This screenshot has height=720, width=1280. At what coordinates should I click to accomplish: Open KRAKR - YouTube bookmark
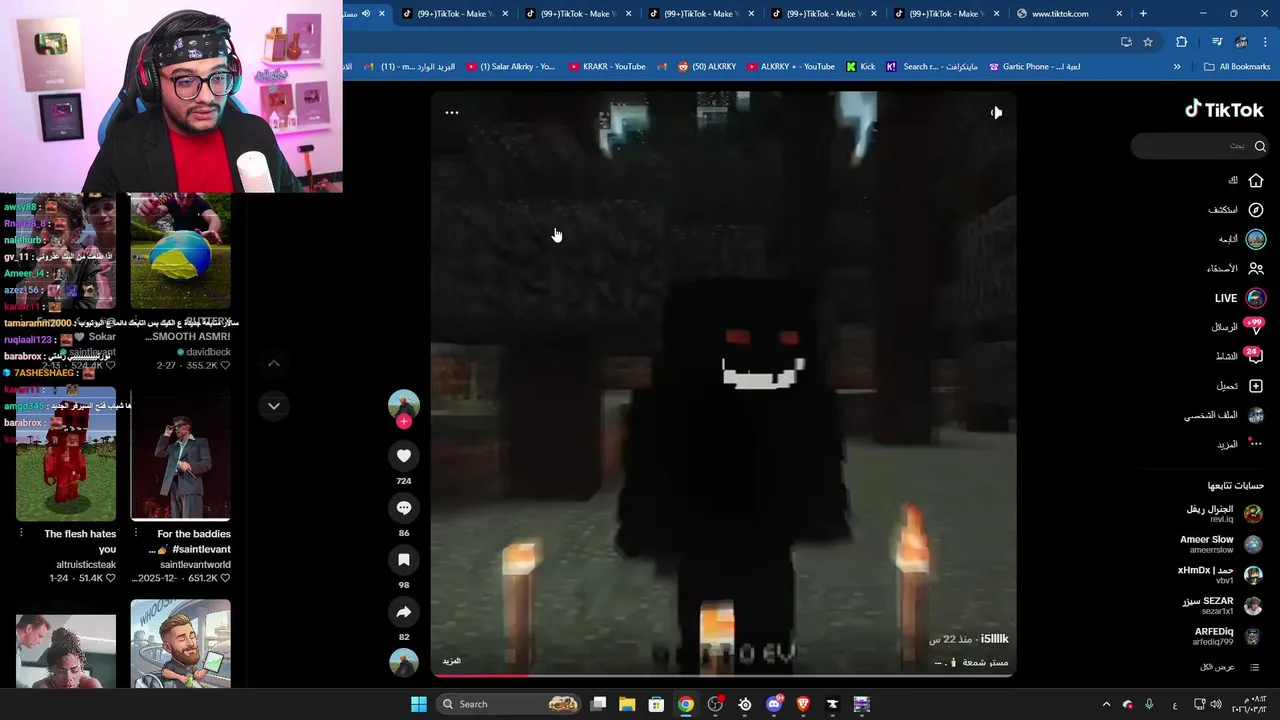pos(607,67)
